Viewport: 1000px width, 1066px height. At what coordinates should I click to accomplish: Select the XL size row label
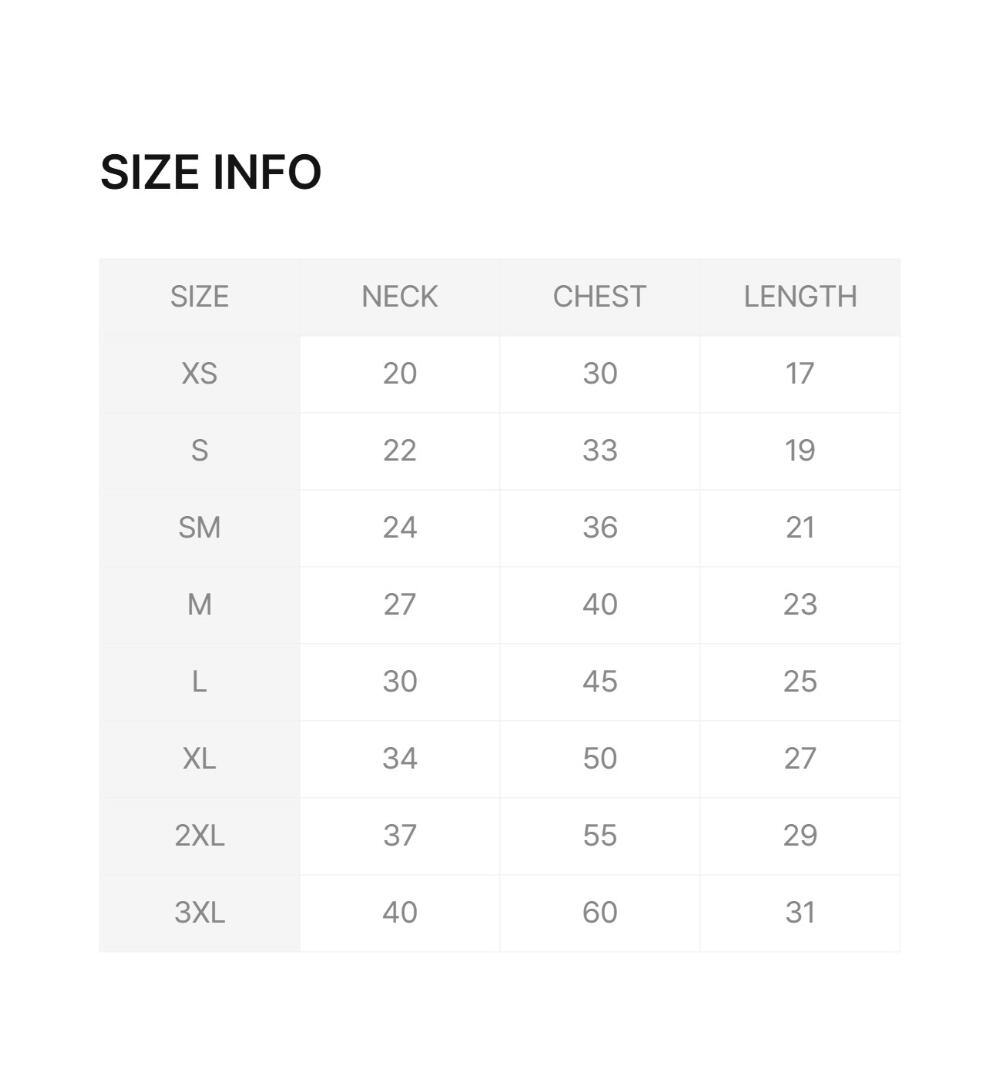199,759
